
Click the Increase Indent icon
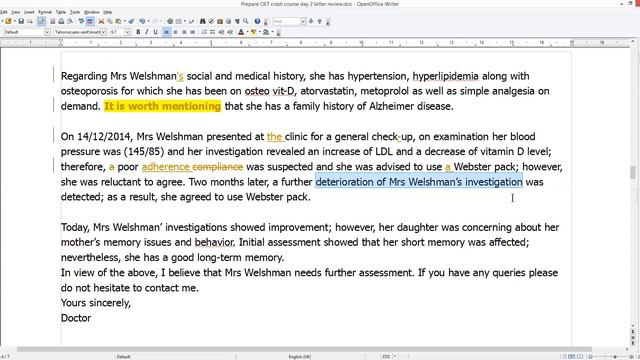click(230, 32)
